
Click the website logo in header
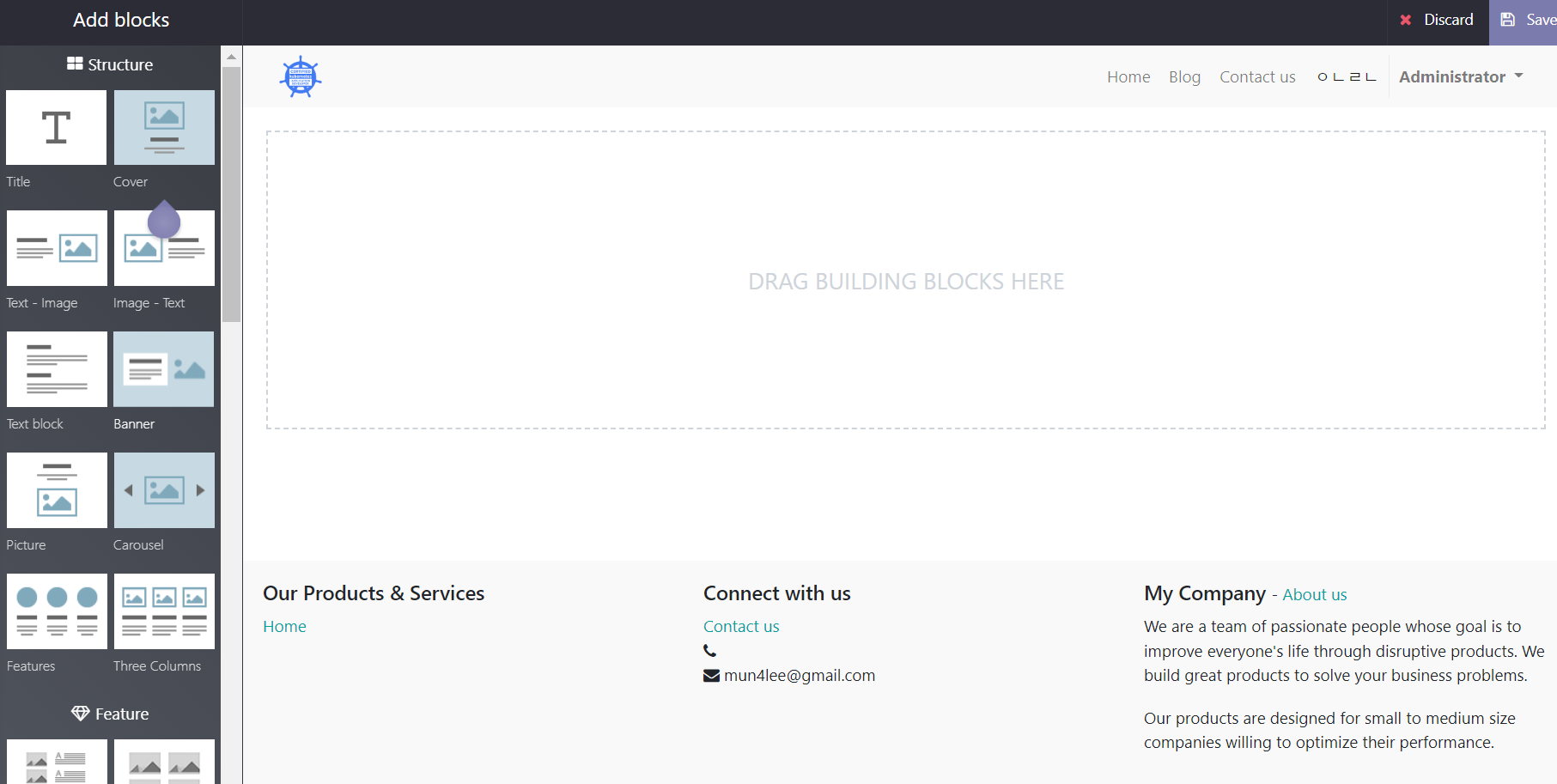(301, 76)
